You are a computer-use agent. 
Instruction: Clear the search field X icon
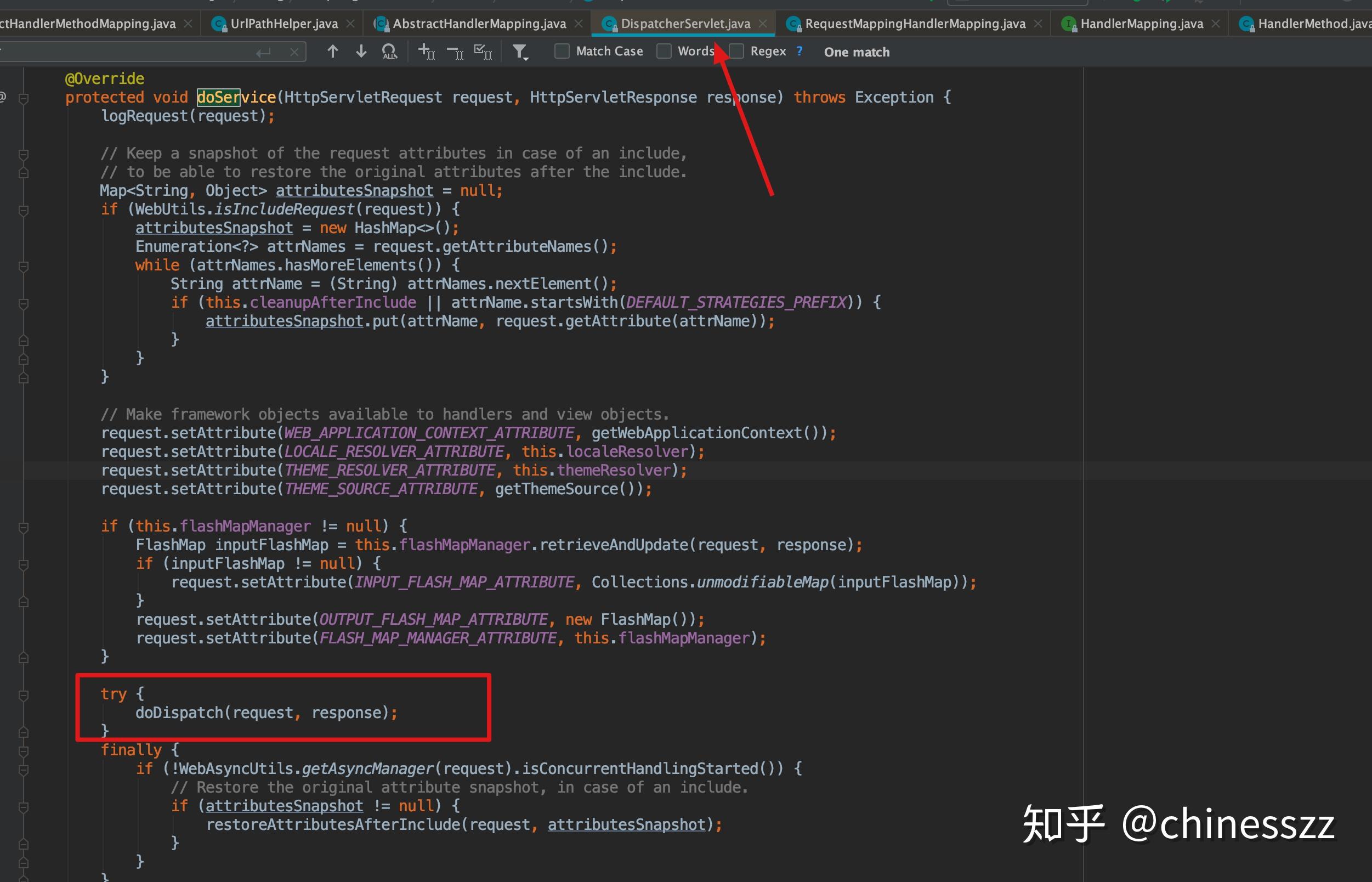294,52
